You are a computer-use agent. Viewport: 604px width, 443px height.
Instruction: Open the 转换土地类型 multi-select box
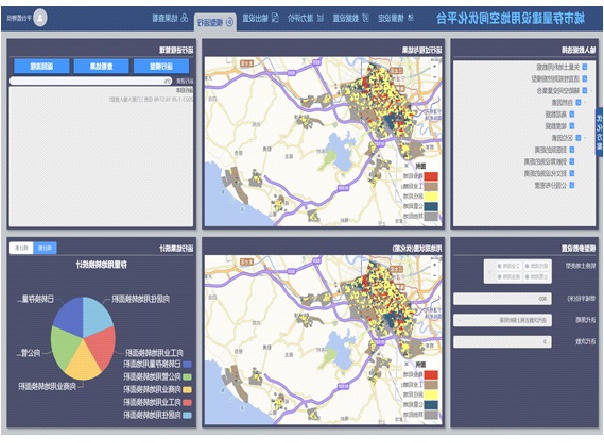click(x=518, y=271)
